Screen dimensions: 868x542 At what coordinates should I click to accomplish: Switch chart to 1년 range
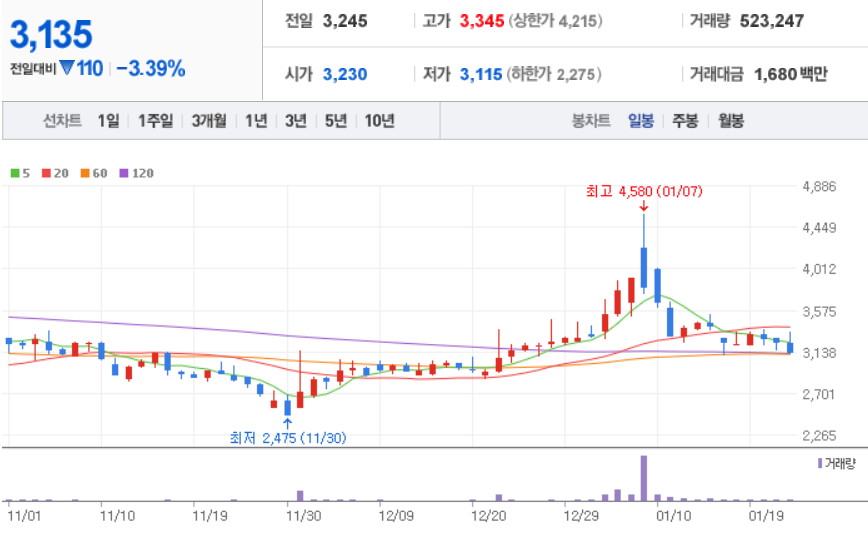pos(256,120)
